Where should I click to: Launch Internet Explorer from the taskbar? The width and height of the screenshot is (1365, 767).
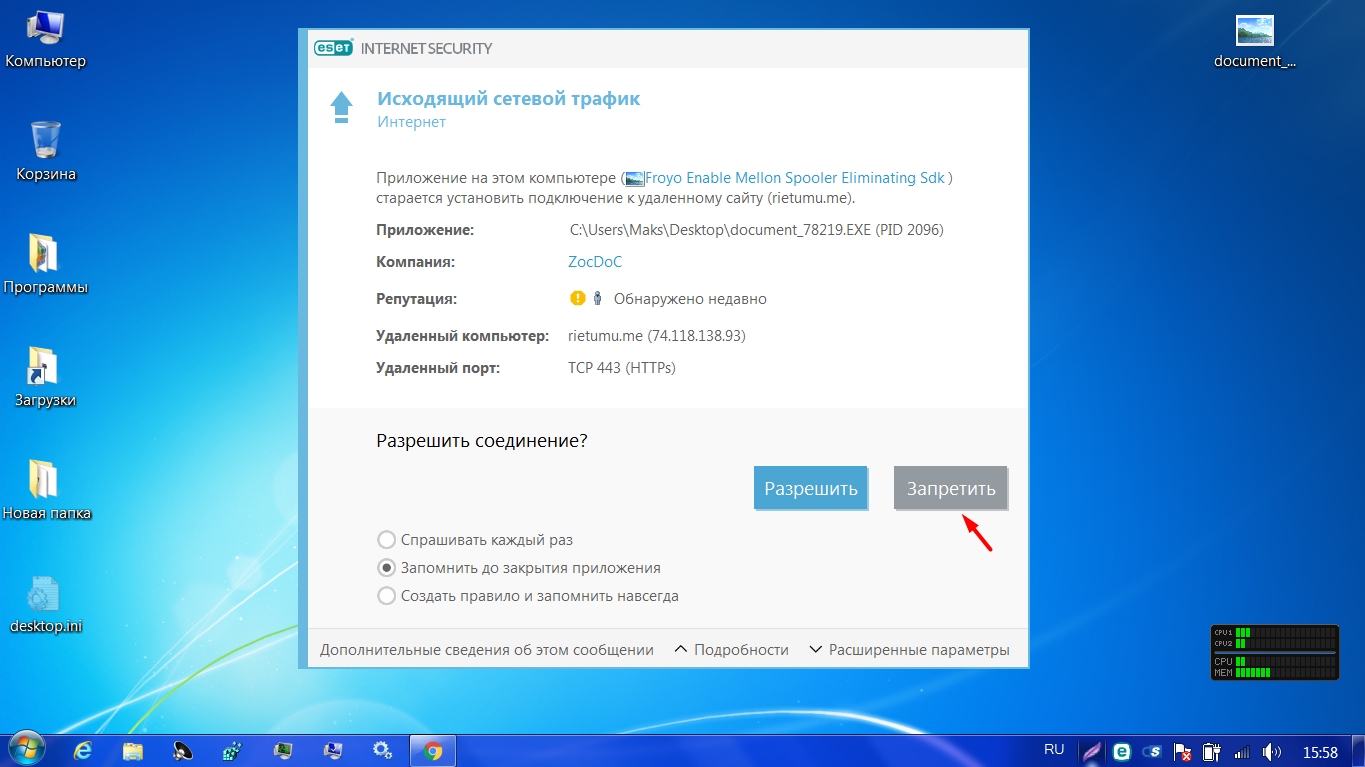click(x=83, y=750)
